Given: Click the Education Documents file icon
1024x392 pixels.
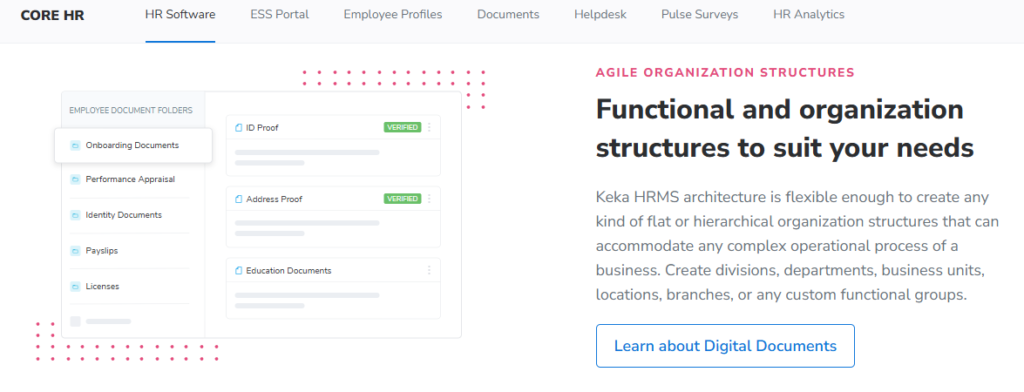Looking at the screenshot, I should [238, 270].
